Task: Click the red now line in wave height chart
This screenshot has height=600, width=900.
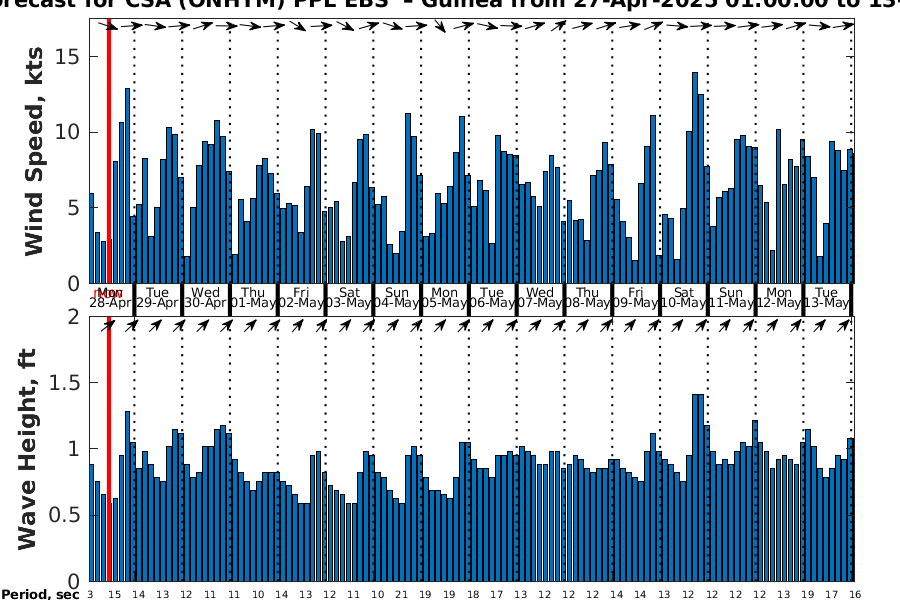Action: (x=108, y=448)
